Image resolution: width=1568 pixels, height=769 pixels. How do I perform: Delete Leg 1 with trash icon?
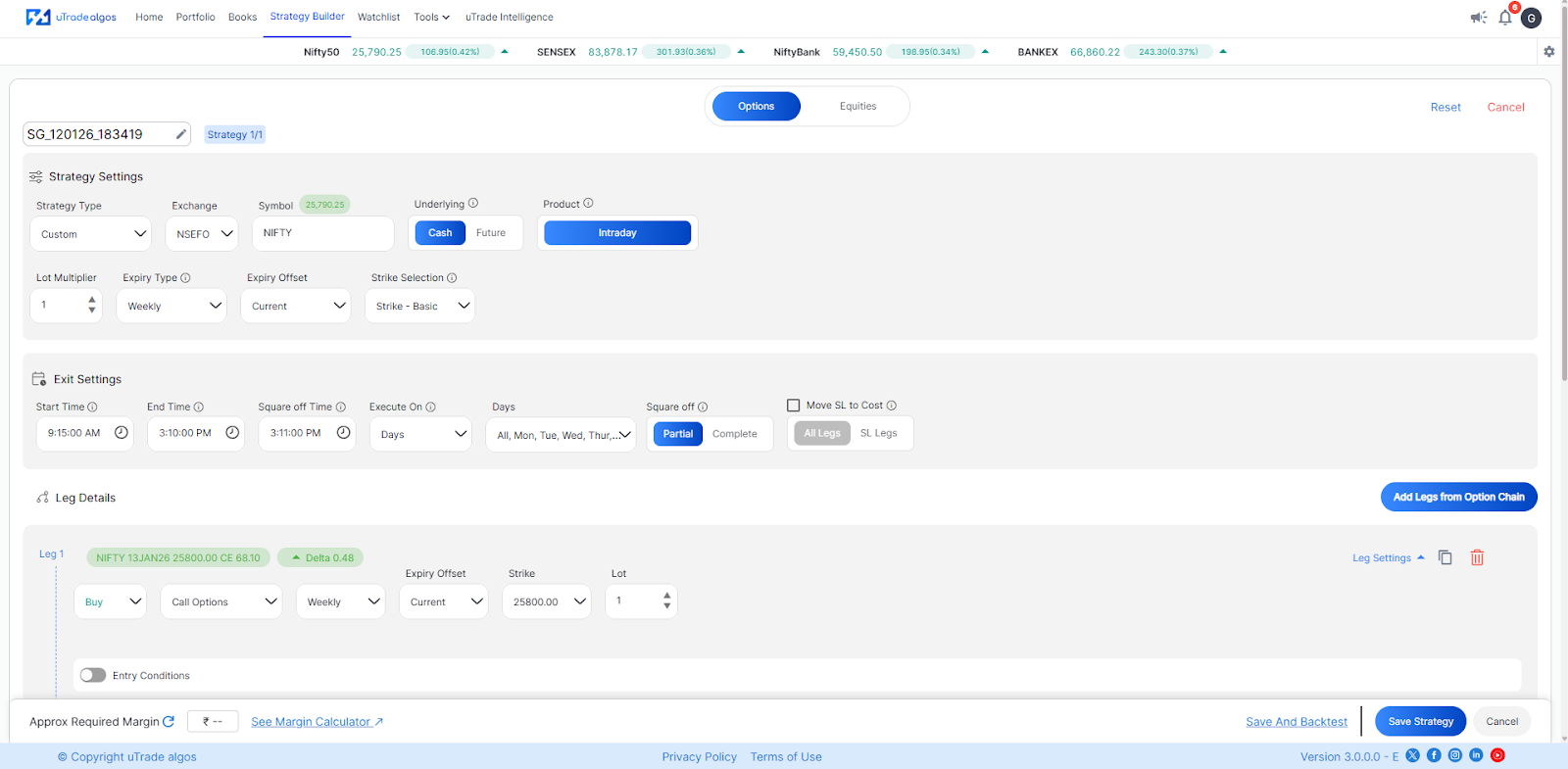(1477, 557)
